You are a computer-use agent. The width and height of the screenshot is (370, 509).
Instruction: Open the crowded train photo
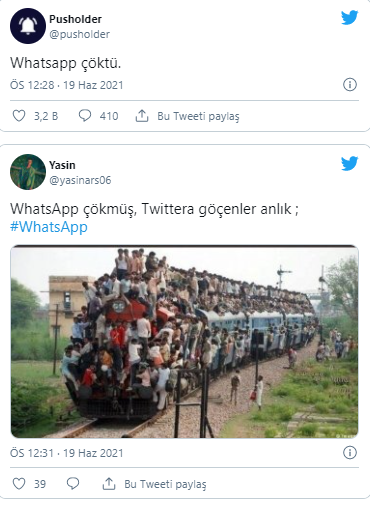point(184,342)
